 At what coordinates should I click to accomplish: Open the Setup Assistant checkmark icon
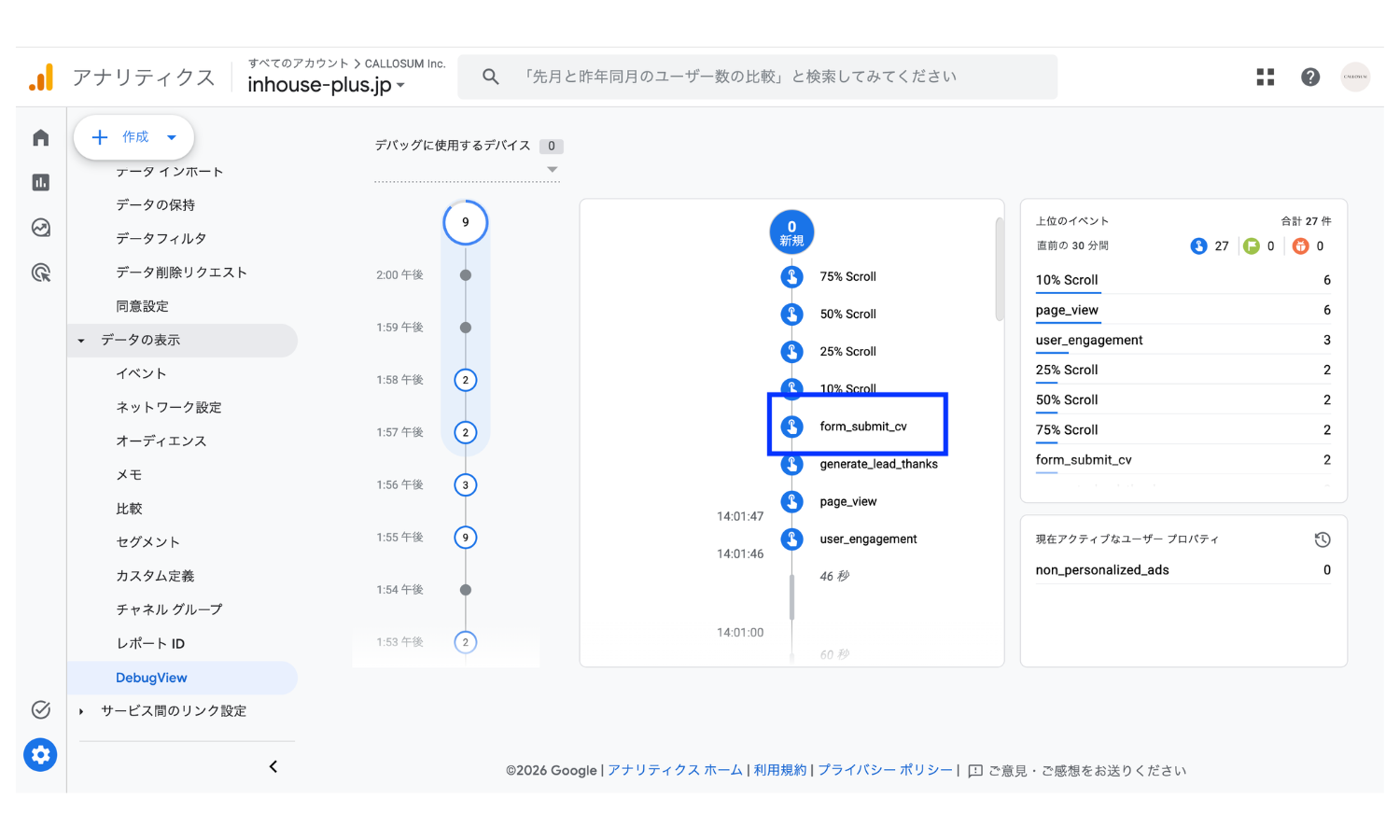40,709
